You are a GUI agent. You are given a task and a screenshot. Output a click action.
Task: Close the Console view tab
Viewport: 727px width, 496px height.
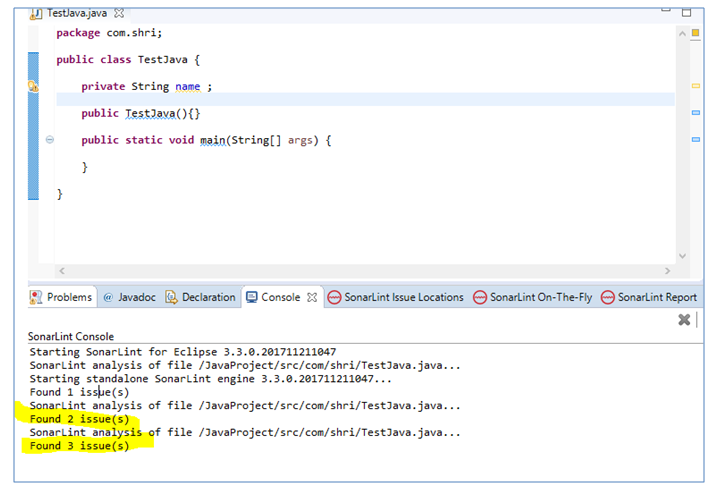312,297
